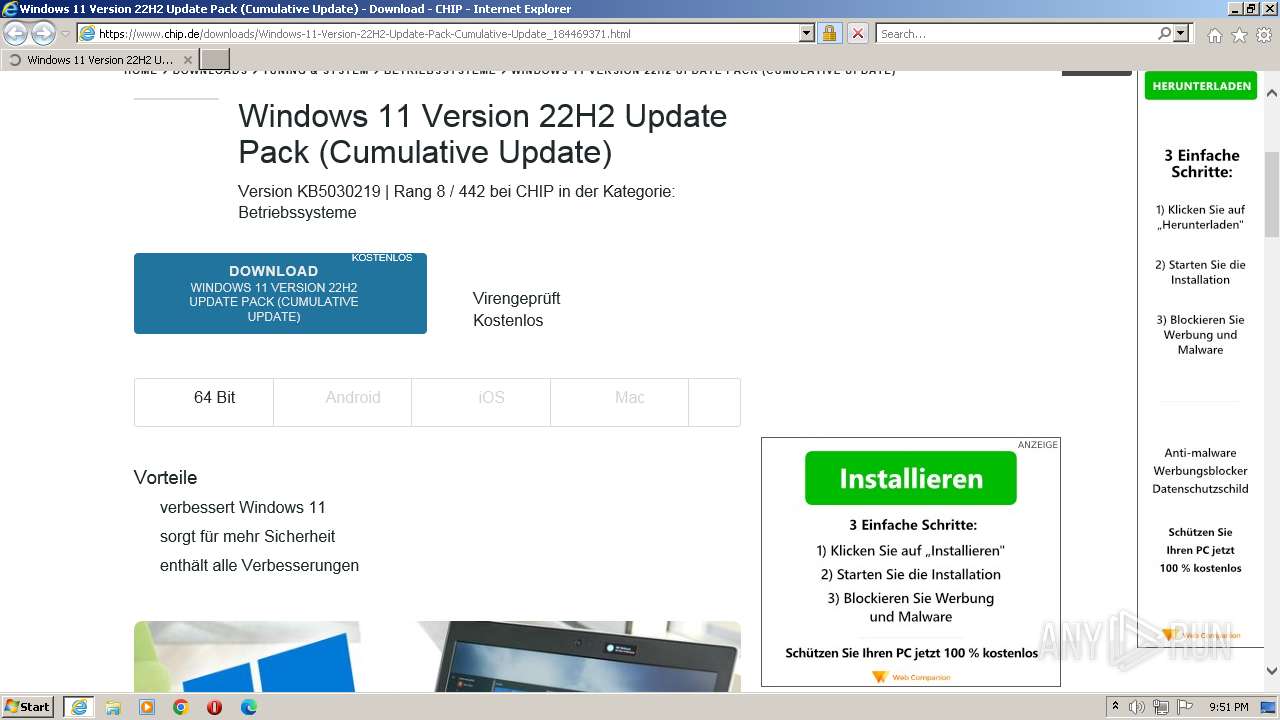Close the Windows 11 Version 22H2 tab

click(x=187, y=60)
